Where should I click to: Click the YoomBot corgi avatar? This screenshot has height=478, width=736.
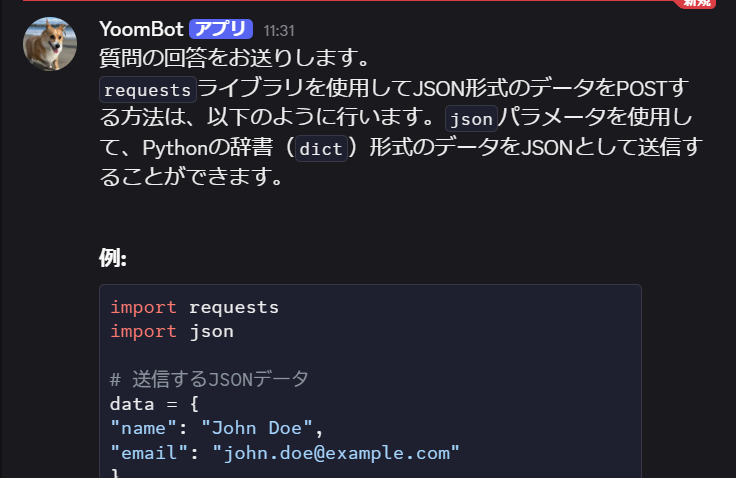49,44
